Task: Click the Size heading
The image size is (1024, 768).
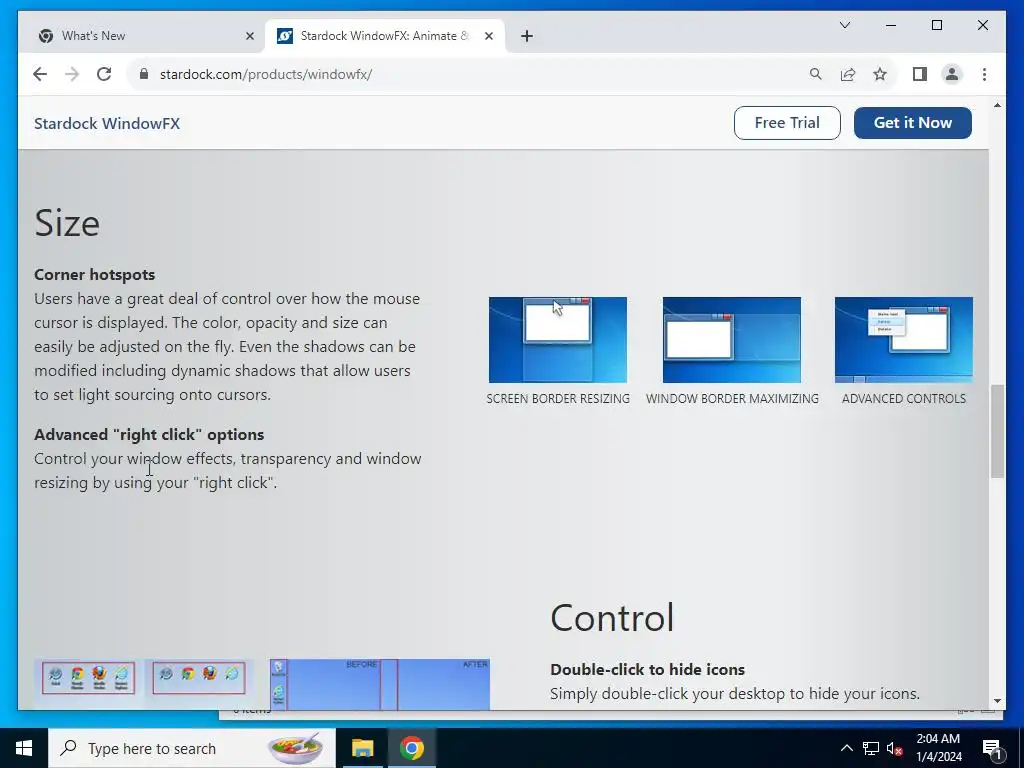Action: (x=67, y=223)
